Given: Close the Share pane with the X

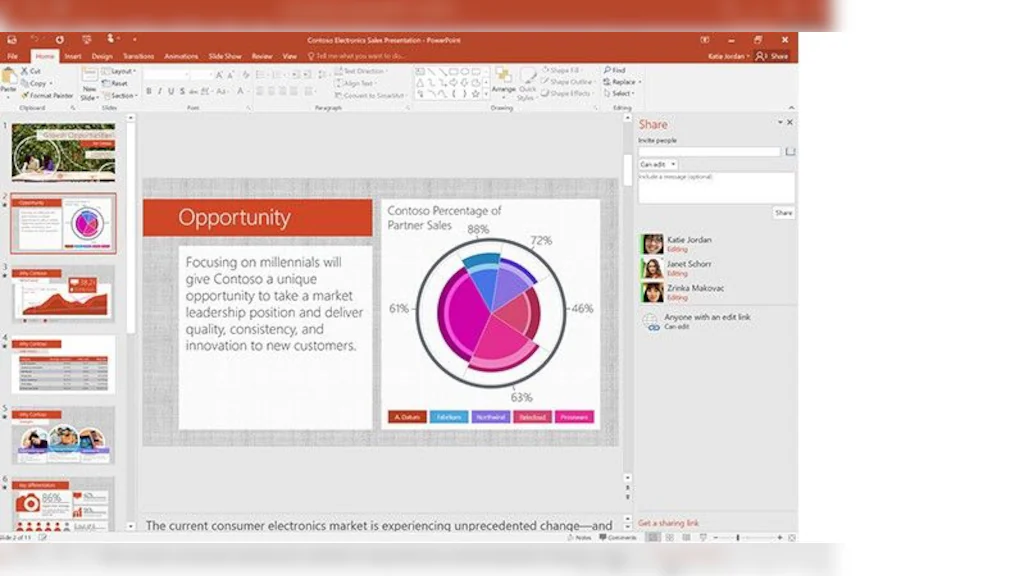Looking at the screenshot, I should tap(790, 122).
